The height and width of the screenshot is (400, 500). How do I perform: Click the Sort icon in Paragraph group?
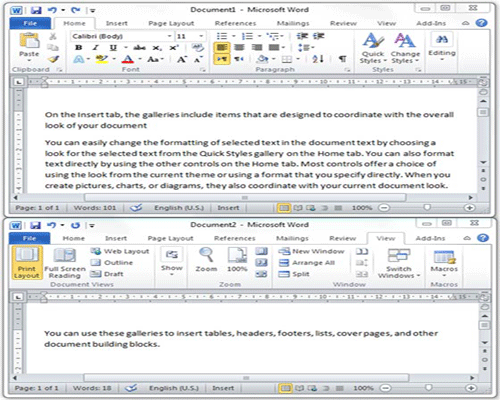pos(317,59)
